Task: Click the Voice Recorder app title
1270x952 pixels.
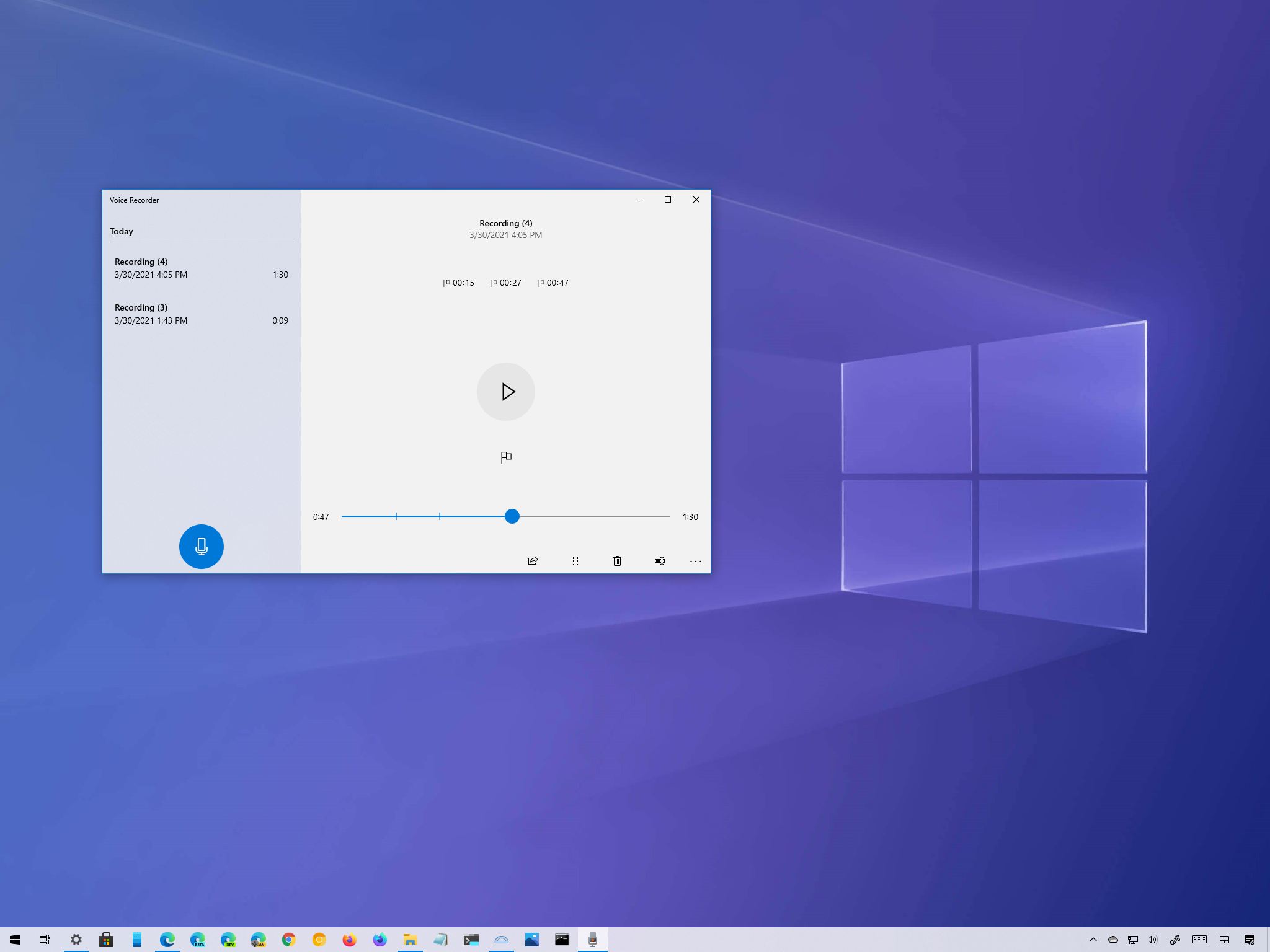Action: 134,199
